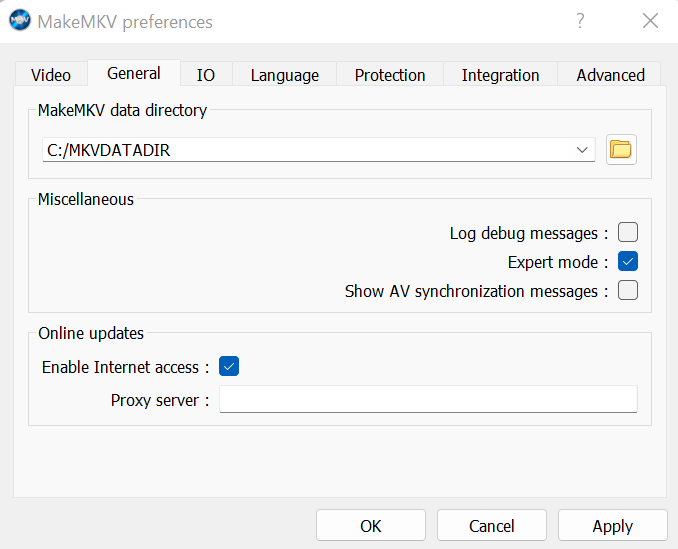Click the 'Enable Internet access :' label
The width and height of the screenshot is (678, 549).
(125, 367)
